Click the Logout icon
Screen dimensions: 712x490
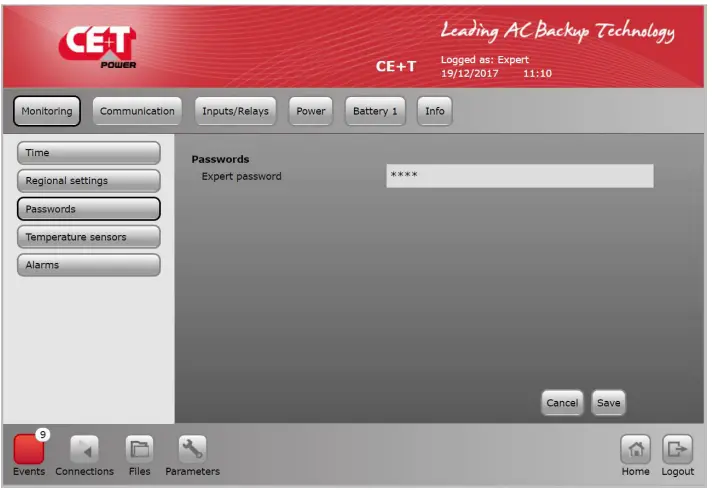pyautogui.click(x=677, y=449)
